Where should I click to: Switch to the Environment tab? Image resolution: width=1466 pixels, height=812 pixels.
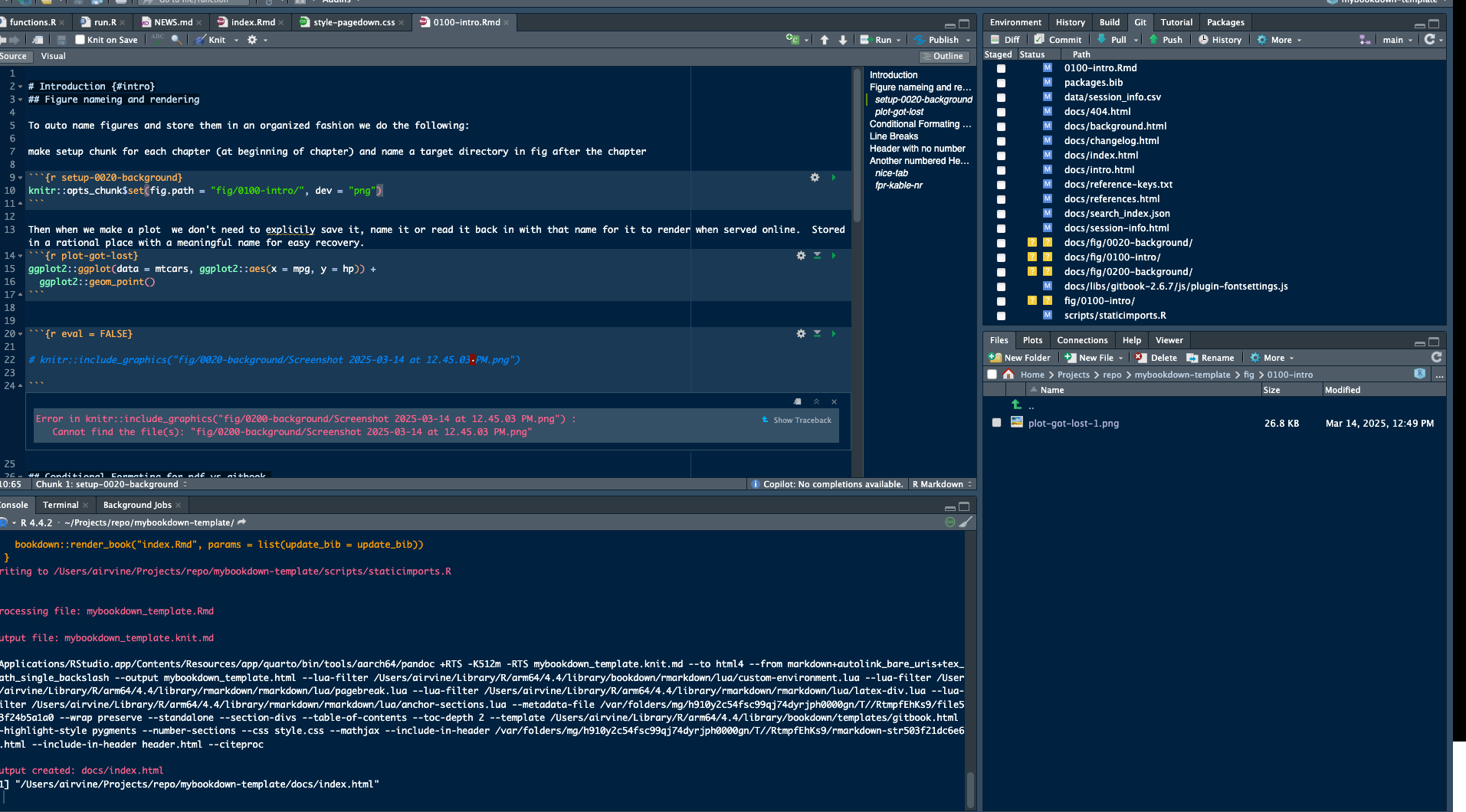pyautogui.click(x=1015, y=22)
